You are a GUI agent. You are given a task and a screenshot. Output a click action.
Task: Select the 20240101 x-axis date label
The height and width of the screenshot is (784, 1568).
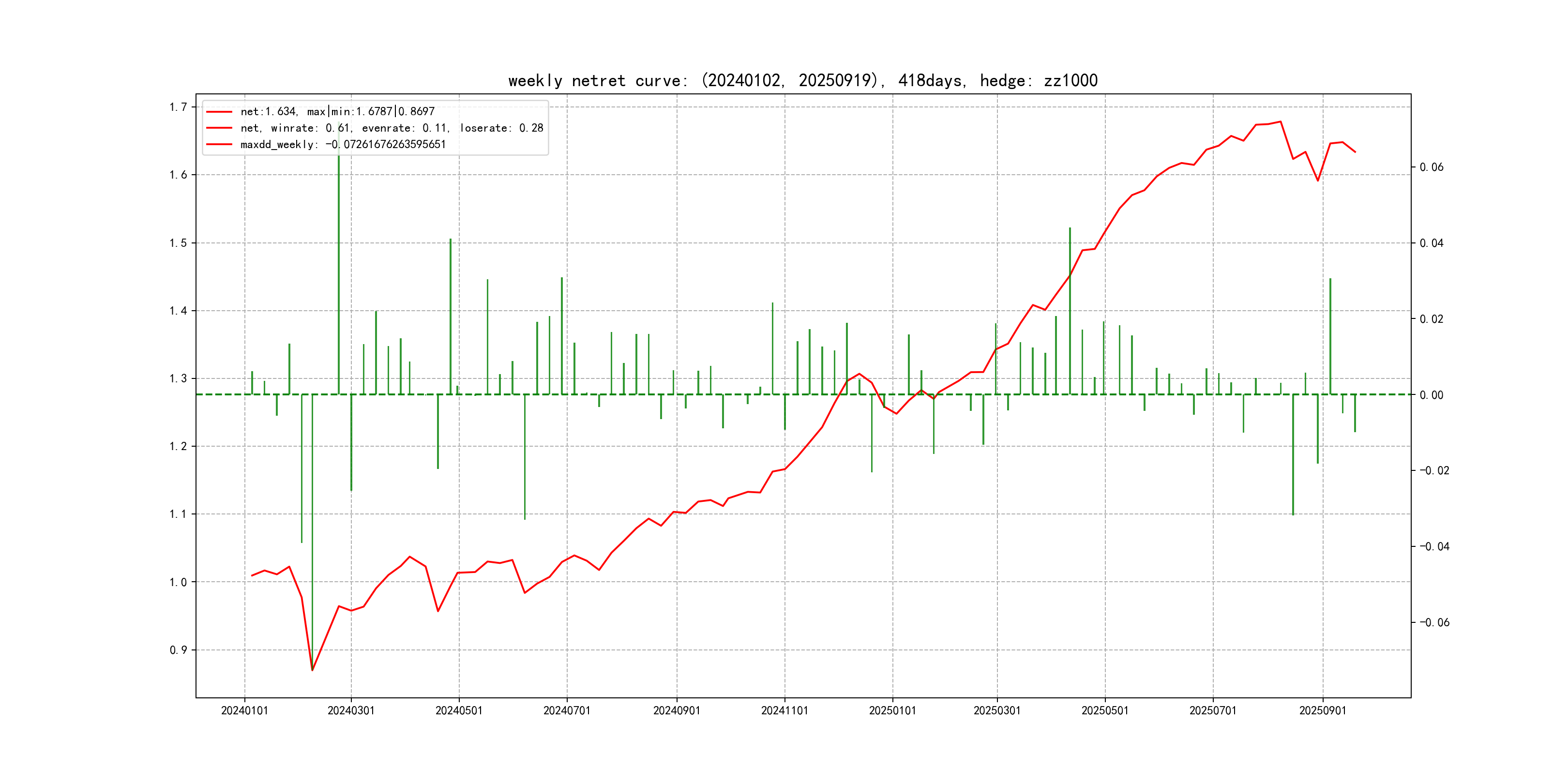pos(244,711)
